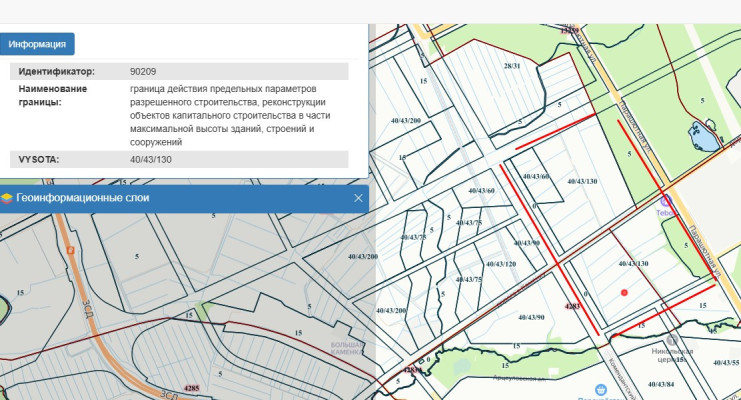The width and height of the screenshot is (741, 400).
Task: Click the Наименование границы description text
Action: pyautogui.click(x=229, y=115)
